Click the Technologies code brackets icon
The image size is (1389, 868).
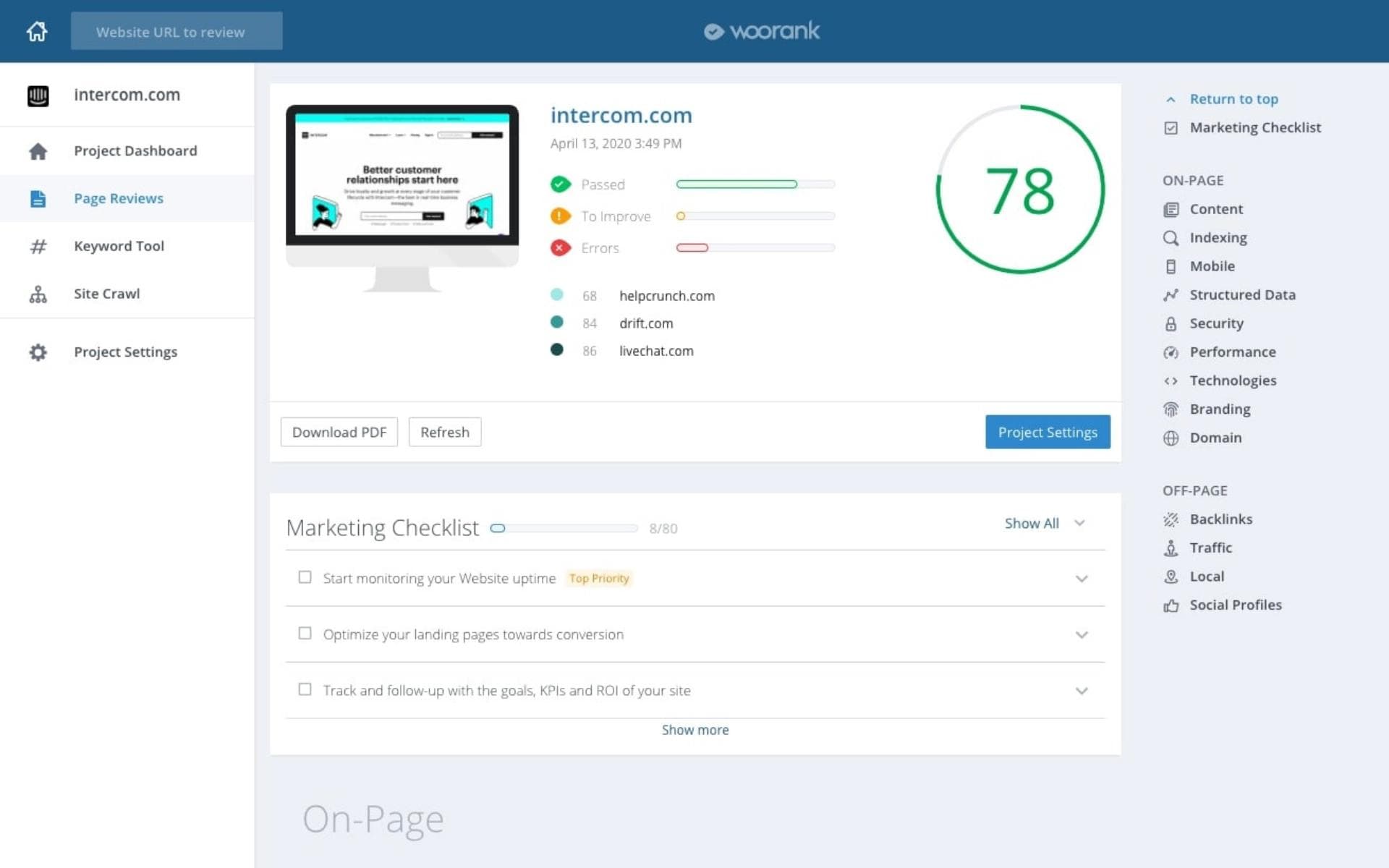[1171, 381]
